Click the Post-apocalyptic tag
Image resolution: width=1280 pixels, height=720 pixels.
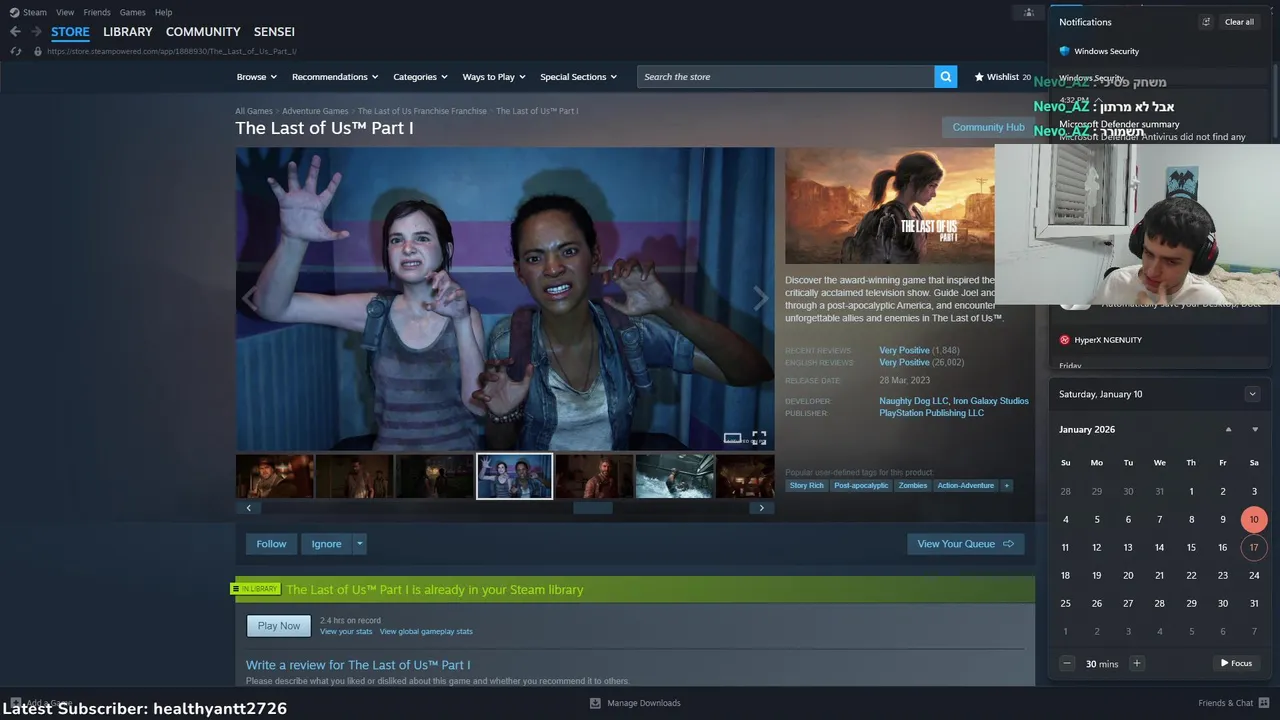click(861, 486)
